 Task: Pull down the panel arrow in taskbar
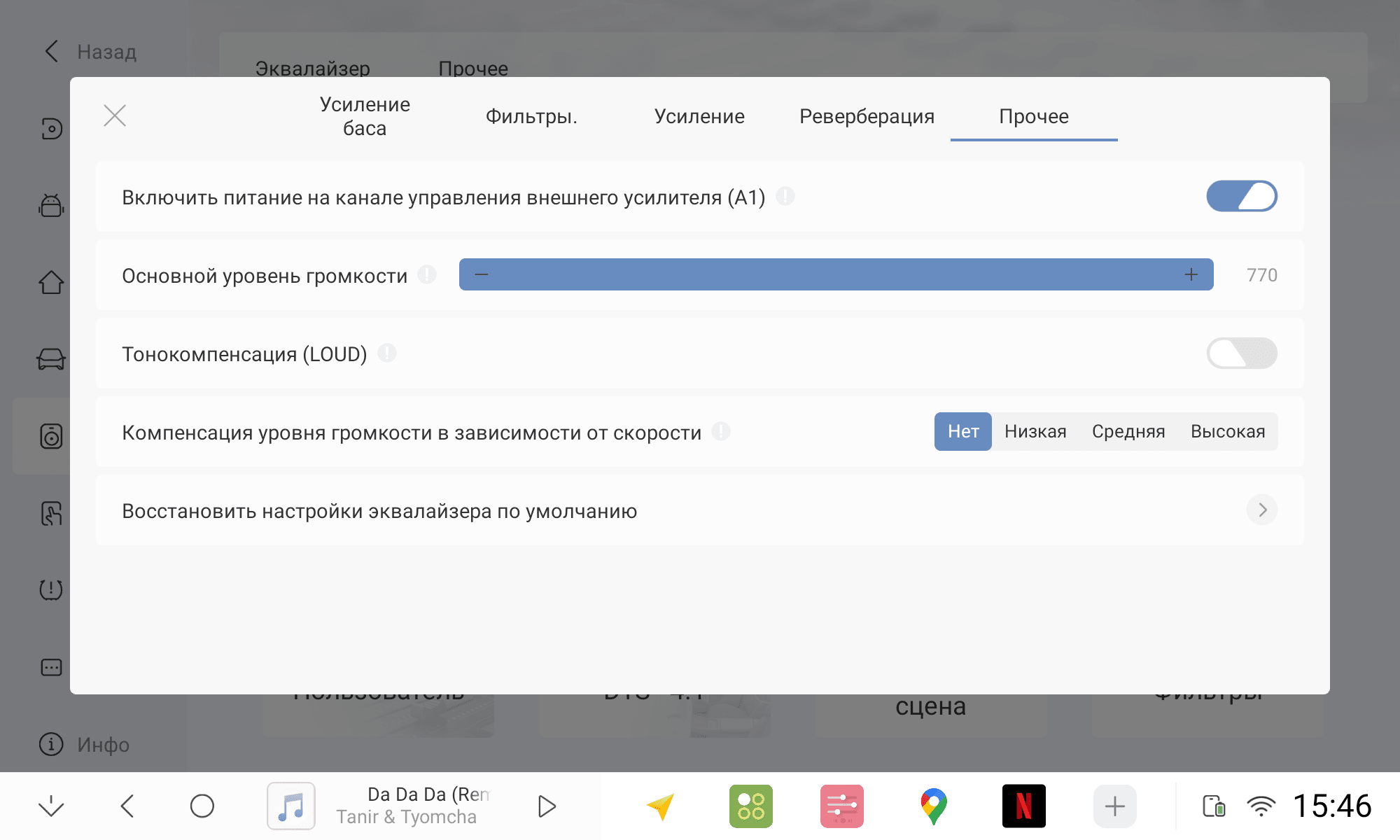point(51,806)
